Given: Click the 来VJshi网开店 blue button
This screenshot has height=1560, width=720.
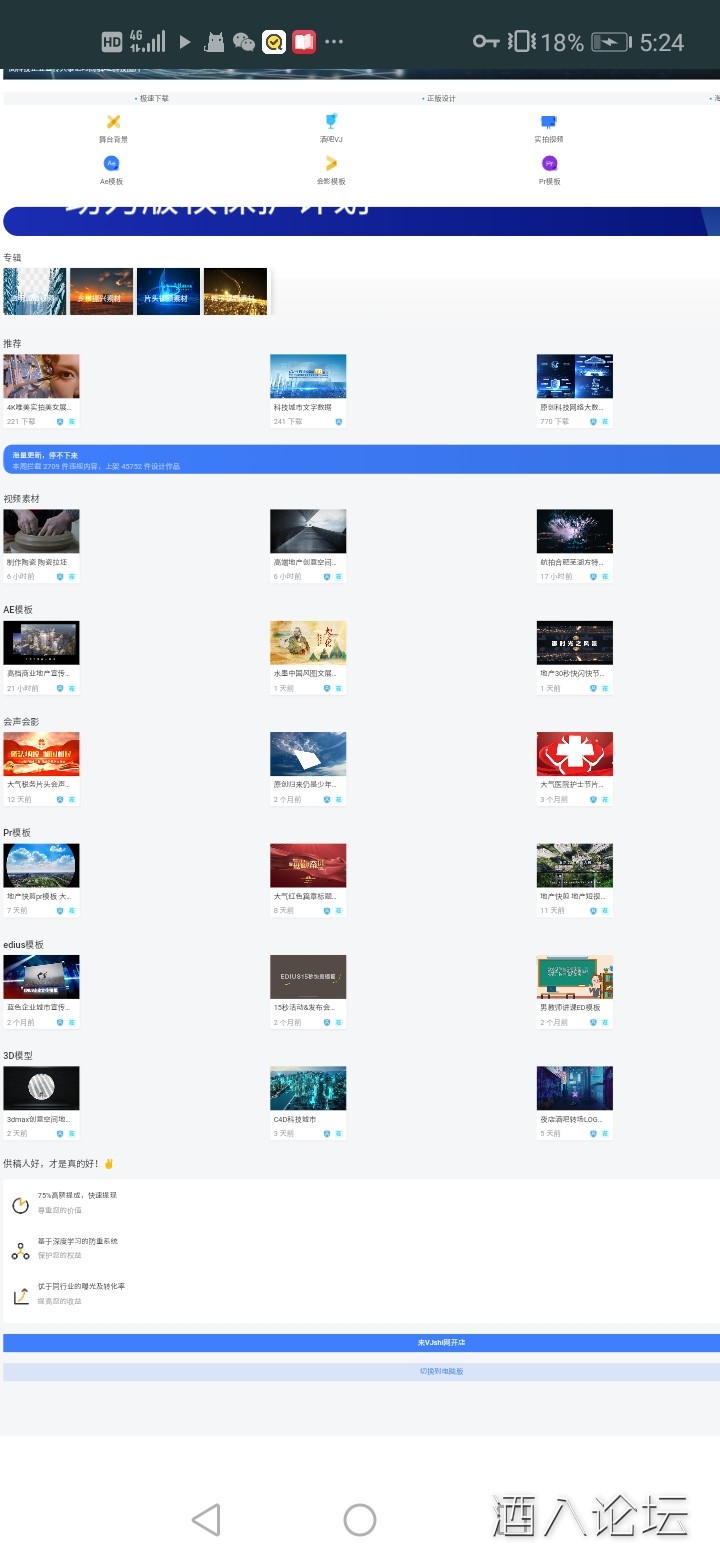Looking at the screenshot, I should (x=360, y=1342).
